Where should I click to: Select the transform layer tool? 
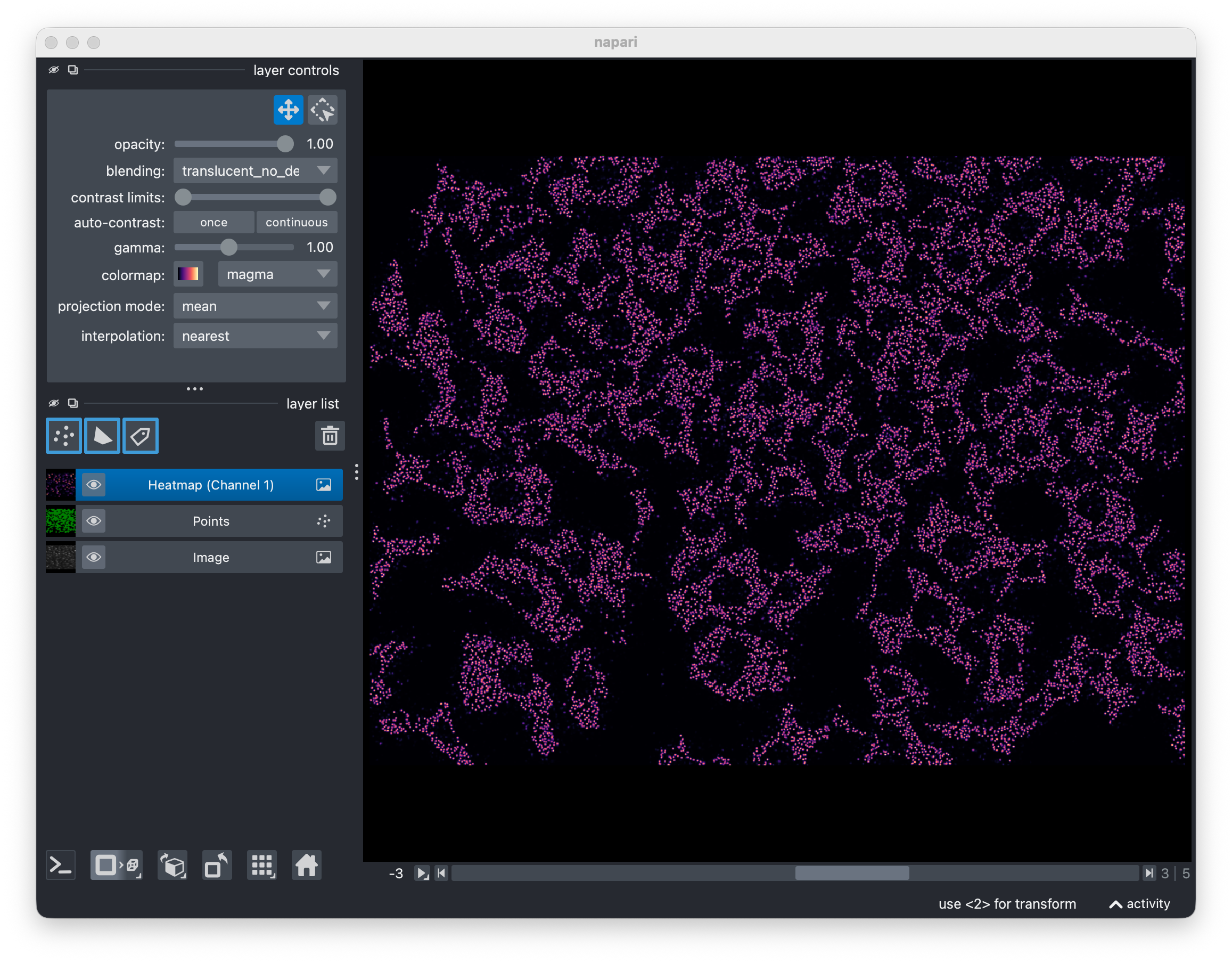[x=323, y=110]
